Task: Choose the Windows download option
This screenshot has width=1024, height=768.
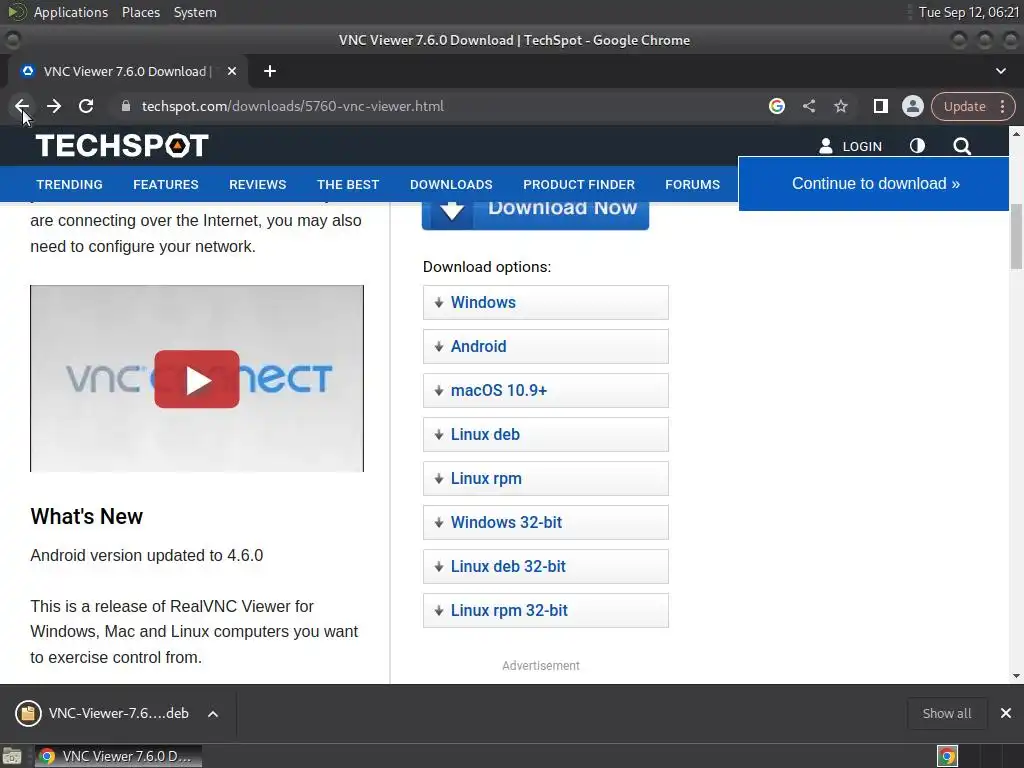Action: tap(545, 302)
